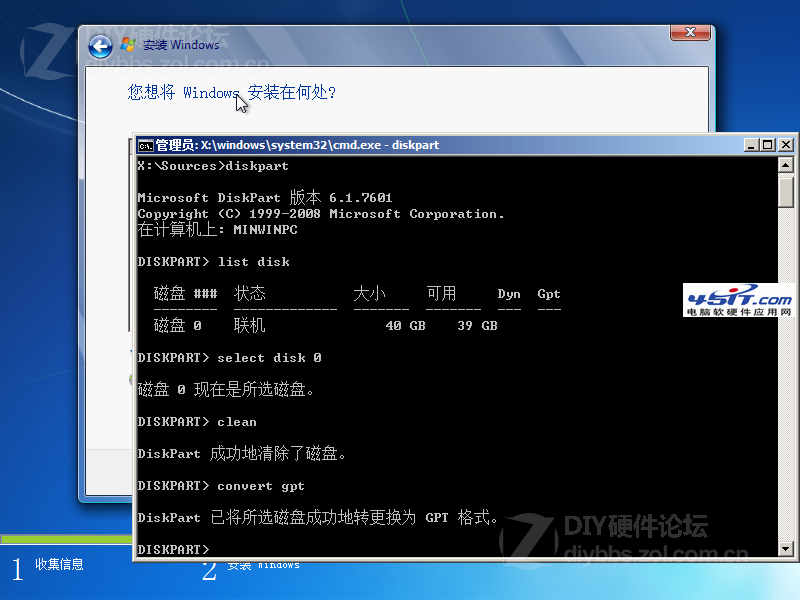The width and height of the screenshot is (800, 600).
Task: Click the 'MINWINPC' computer name text
Action: [x=265, y=230]
